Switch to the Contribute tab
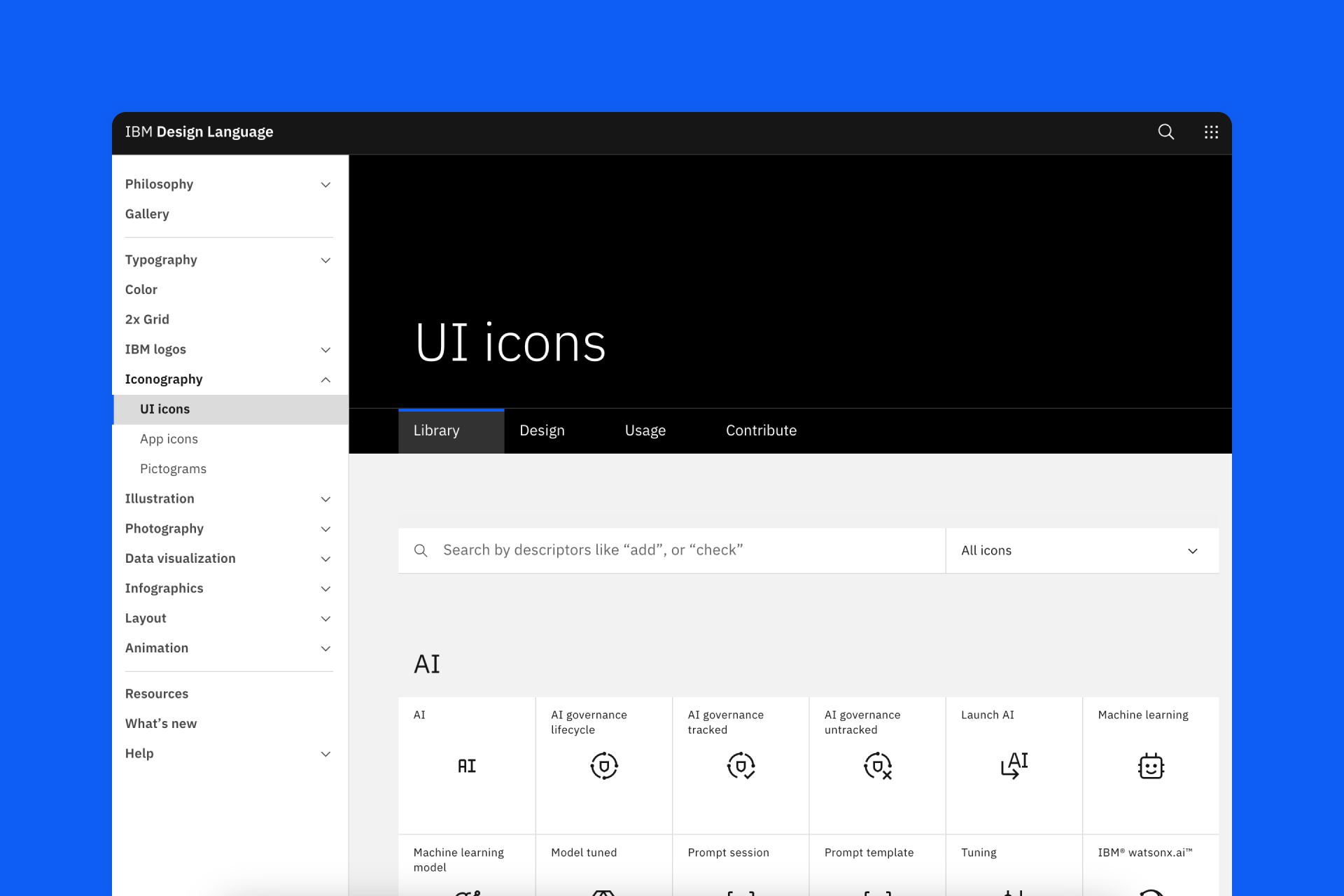1344x896 pixels. click(x=761, y=430)
